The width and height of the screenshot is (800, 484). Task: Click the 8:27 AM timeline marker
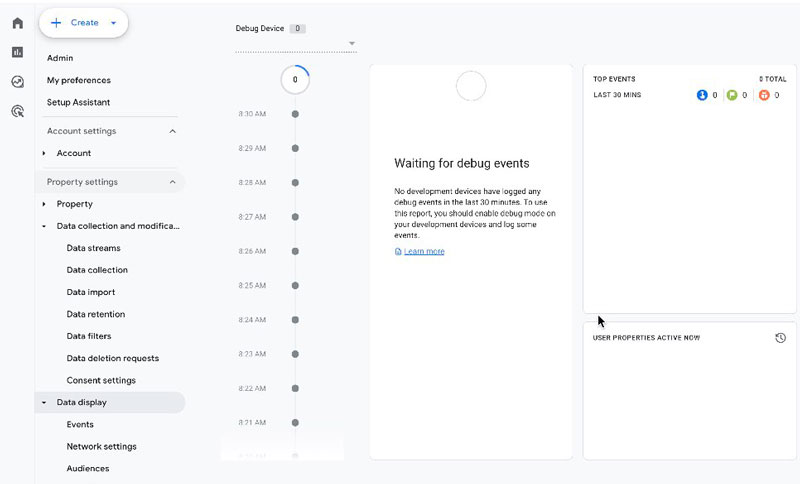pos(294,217)
